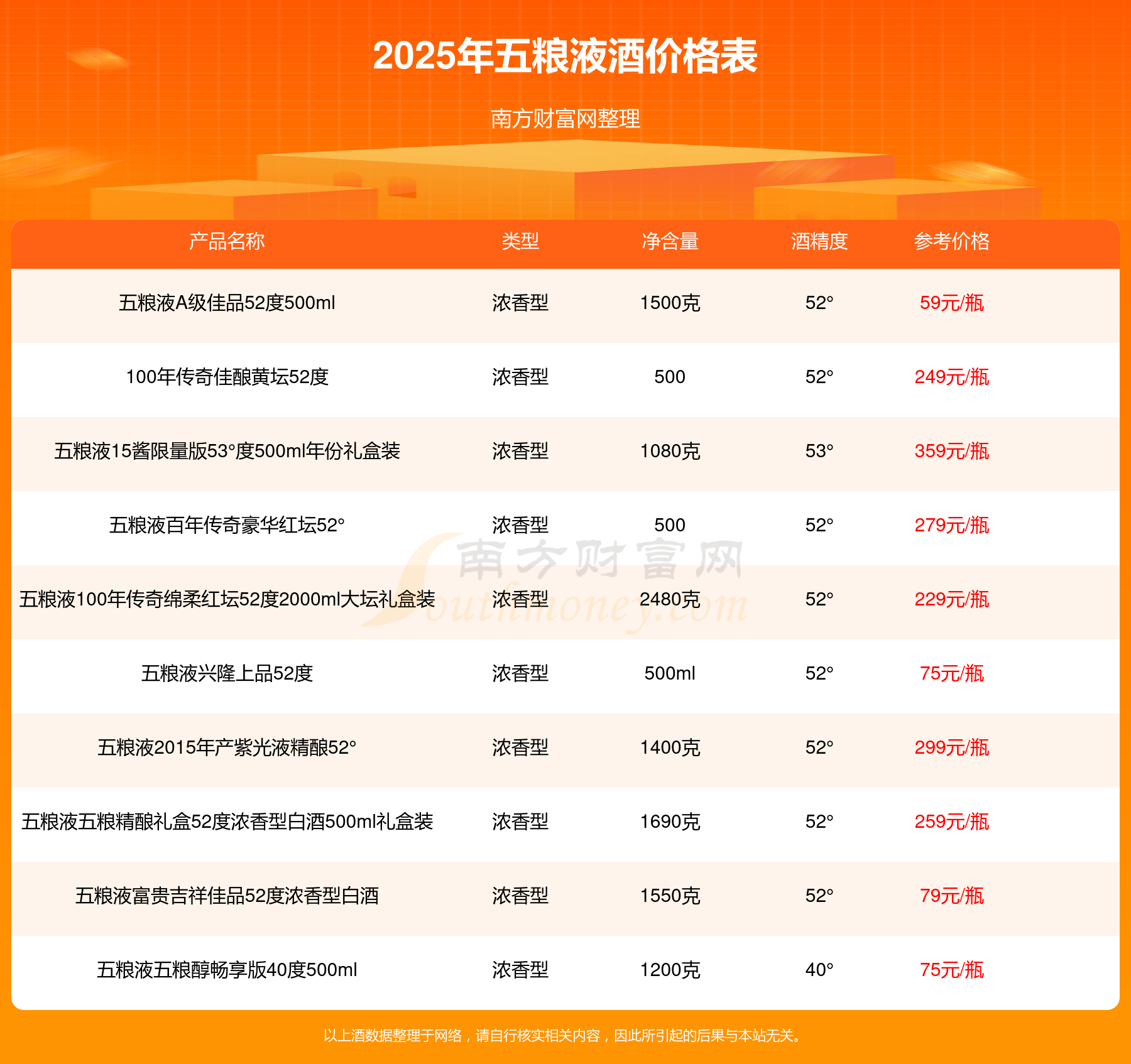The image size is (1131, 1064).
Task: Click "浓香型" in the 五粮液A级佳品 row
Action: [x=520, y=303]
